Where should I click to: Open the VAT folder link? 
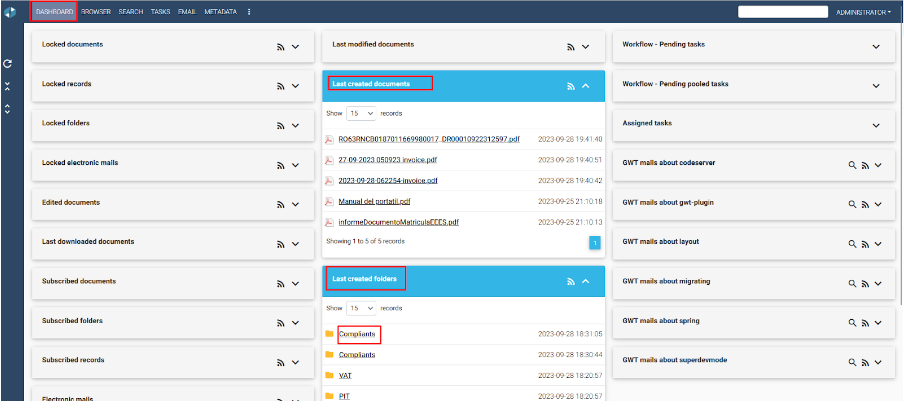pos(344,375)
